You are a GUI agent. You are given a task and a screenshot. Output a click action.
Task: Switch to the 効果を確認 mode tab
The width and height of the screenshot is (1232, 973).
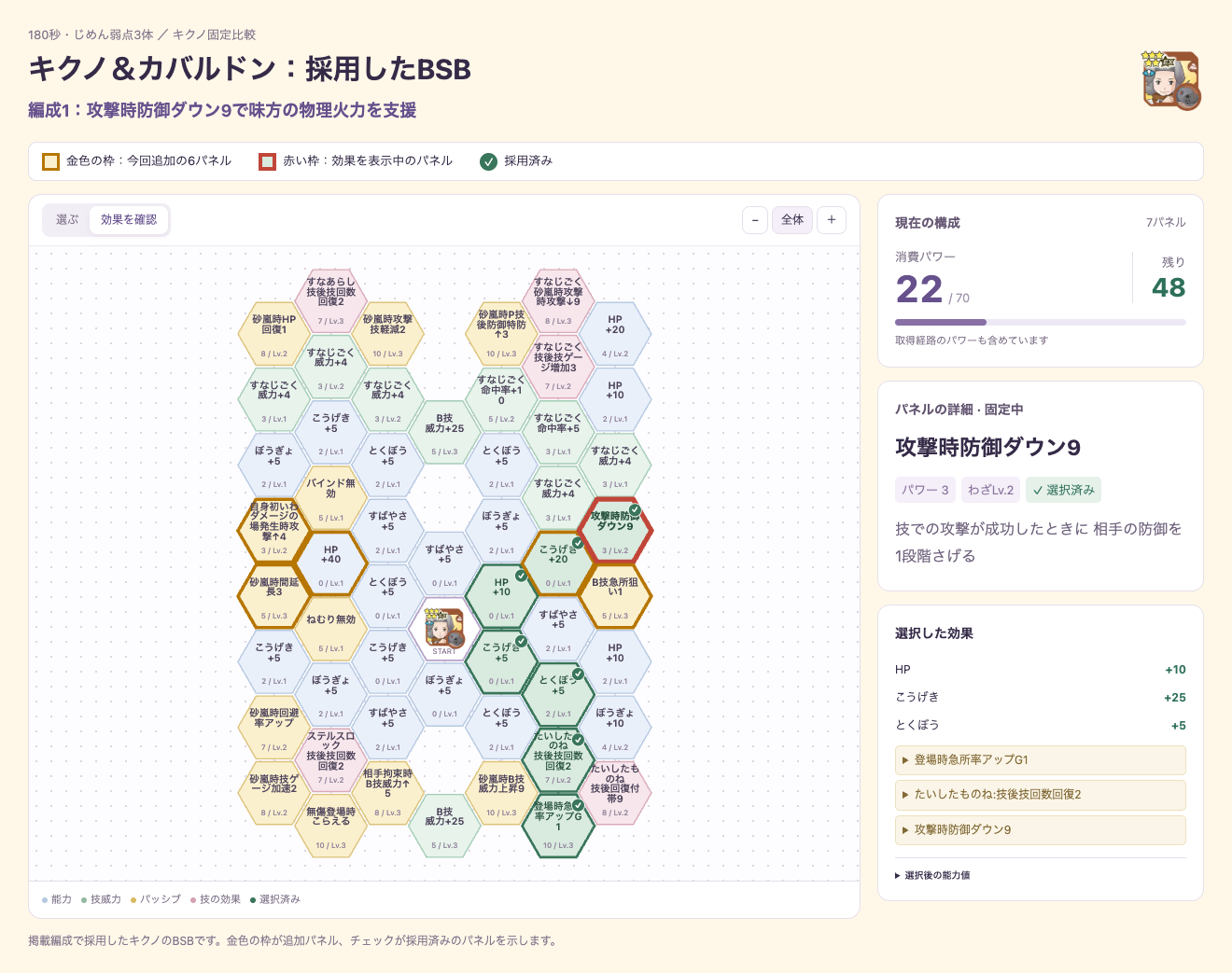(x=129, y=220)
